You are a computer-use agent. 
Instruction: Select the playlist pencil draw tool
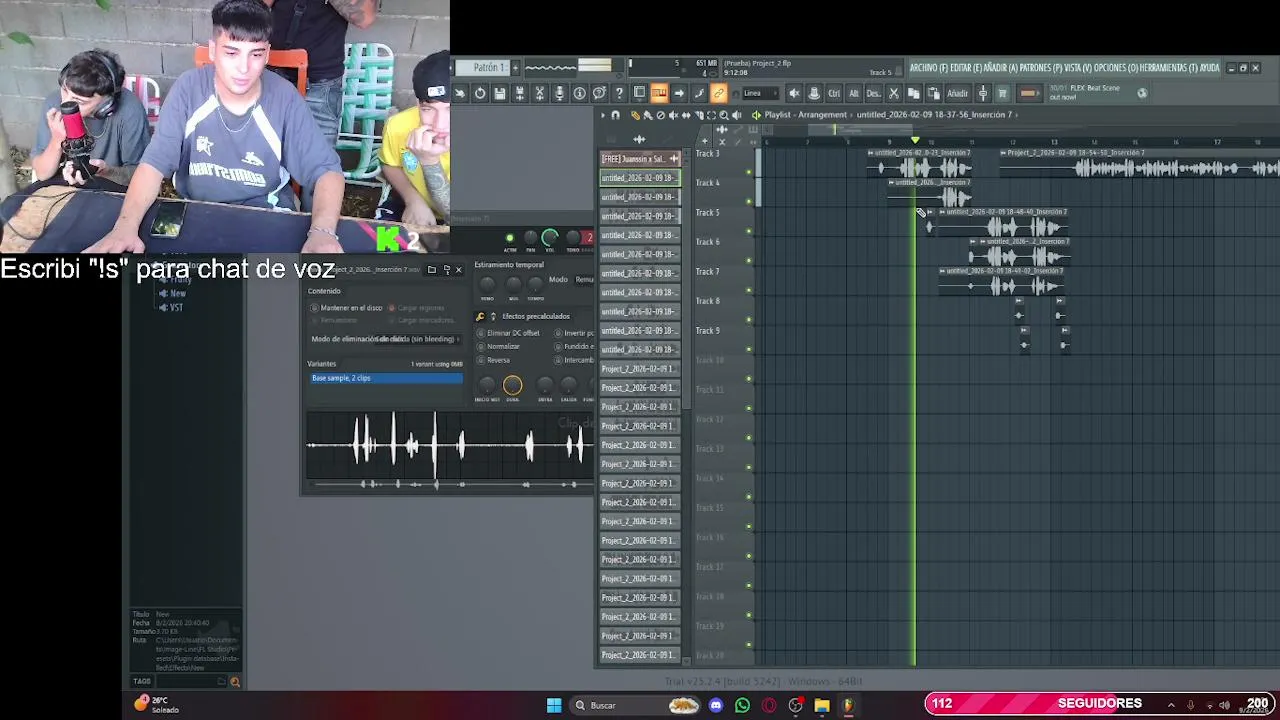[x=635, y=115]
